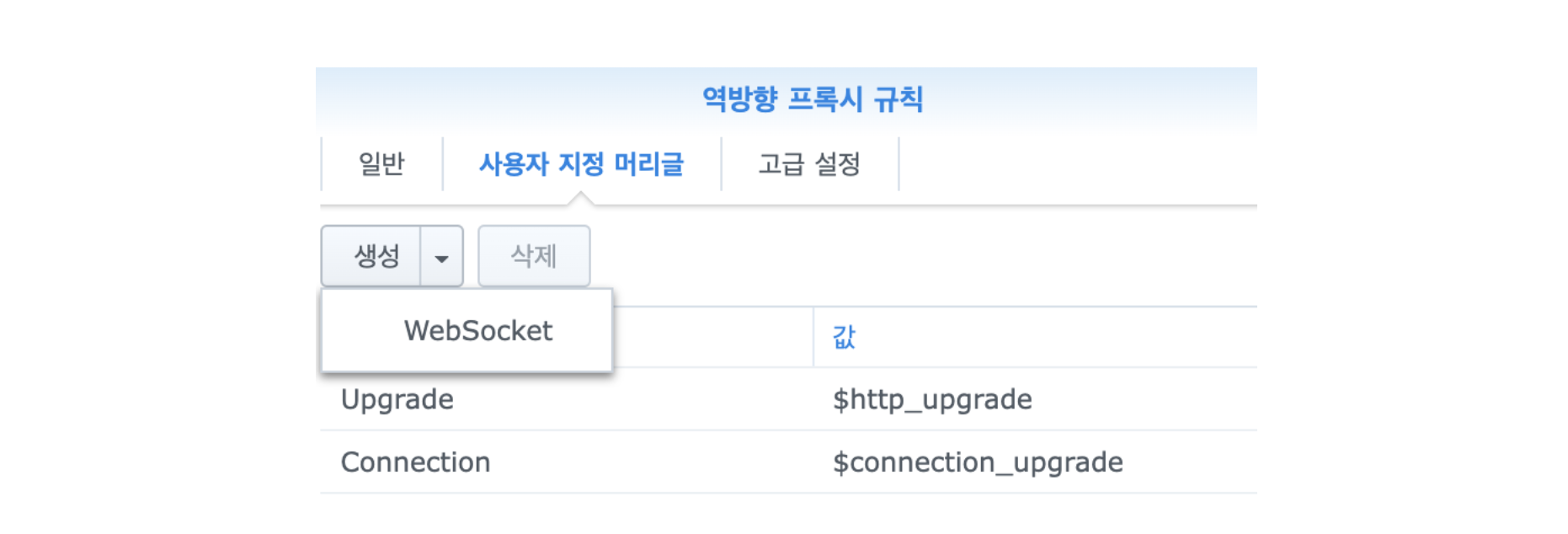Switch to the 일반 tab
Screen dimensions: 1568x534
tap(381, 163)
